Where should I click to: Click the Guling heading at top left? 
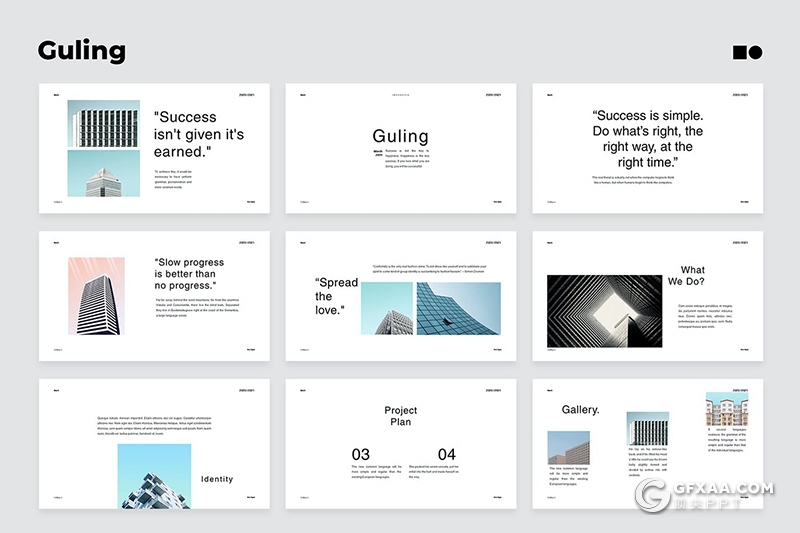(x=82, y=51)
